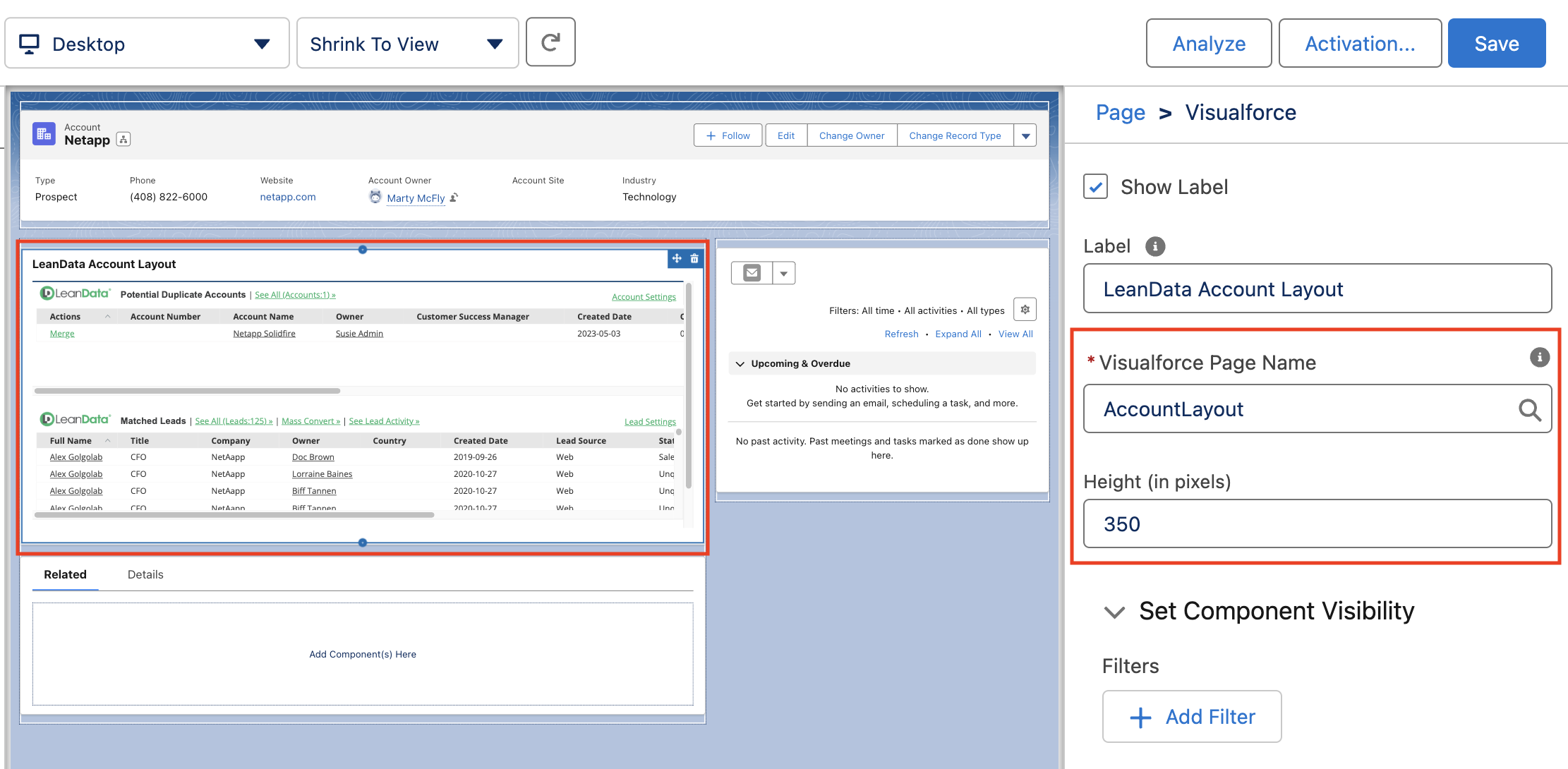This screenshot has width=1568, height=769.
Task: Open the Doc Brown owner link
Action: pyautogui.click(x=313, y=457)
